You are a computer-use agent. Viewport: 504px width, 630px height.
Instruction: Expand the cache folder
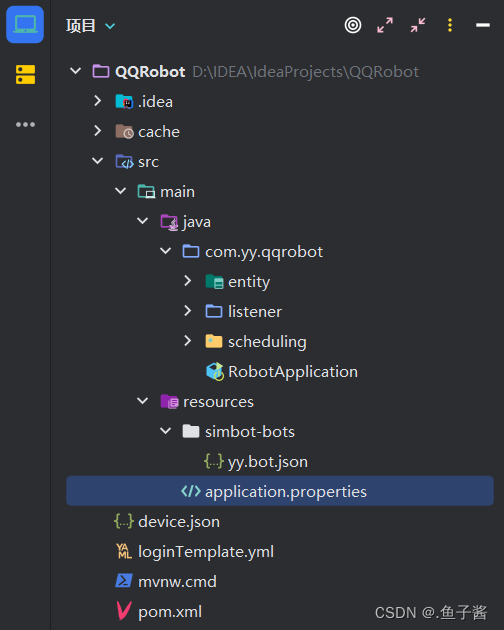coord(98,131)
